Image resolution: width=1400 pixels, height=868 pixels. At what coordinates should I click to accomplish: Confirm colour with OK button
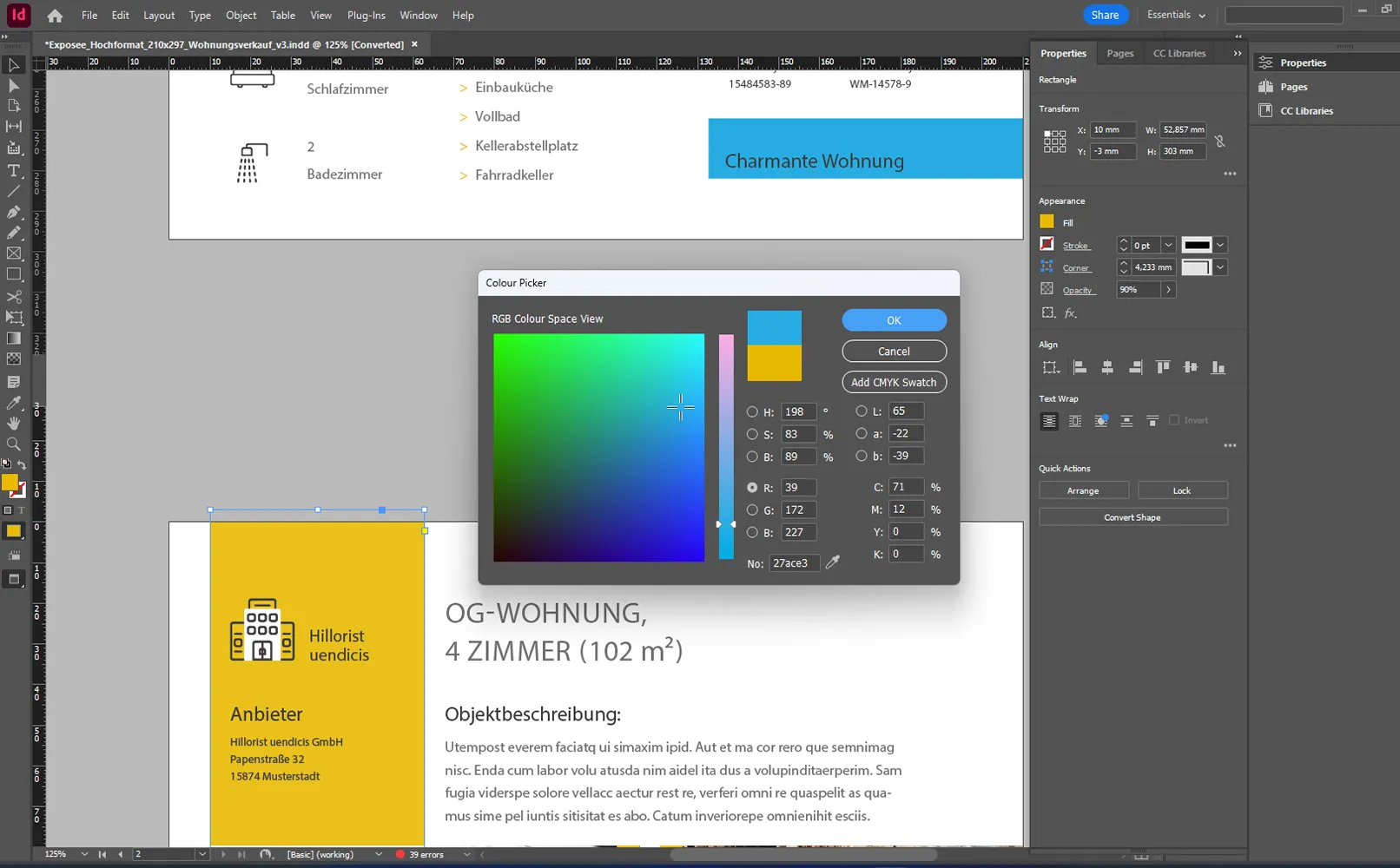pos(894,320)
